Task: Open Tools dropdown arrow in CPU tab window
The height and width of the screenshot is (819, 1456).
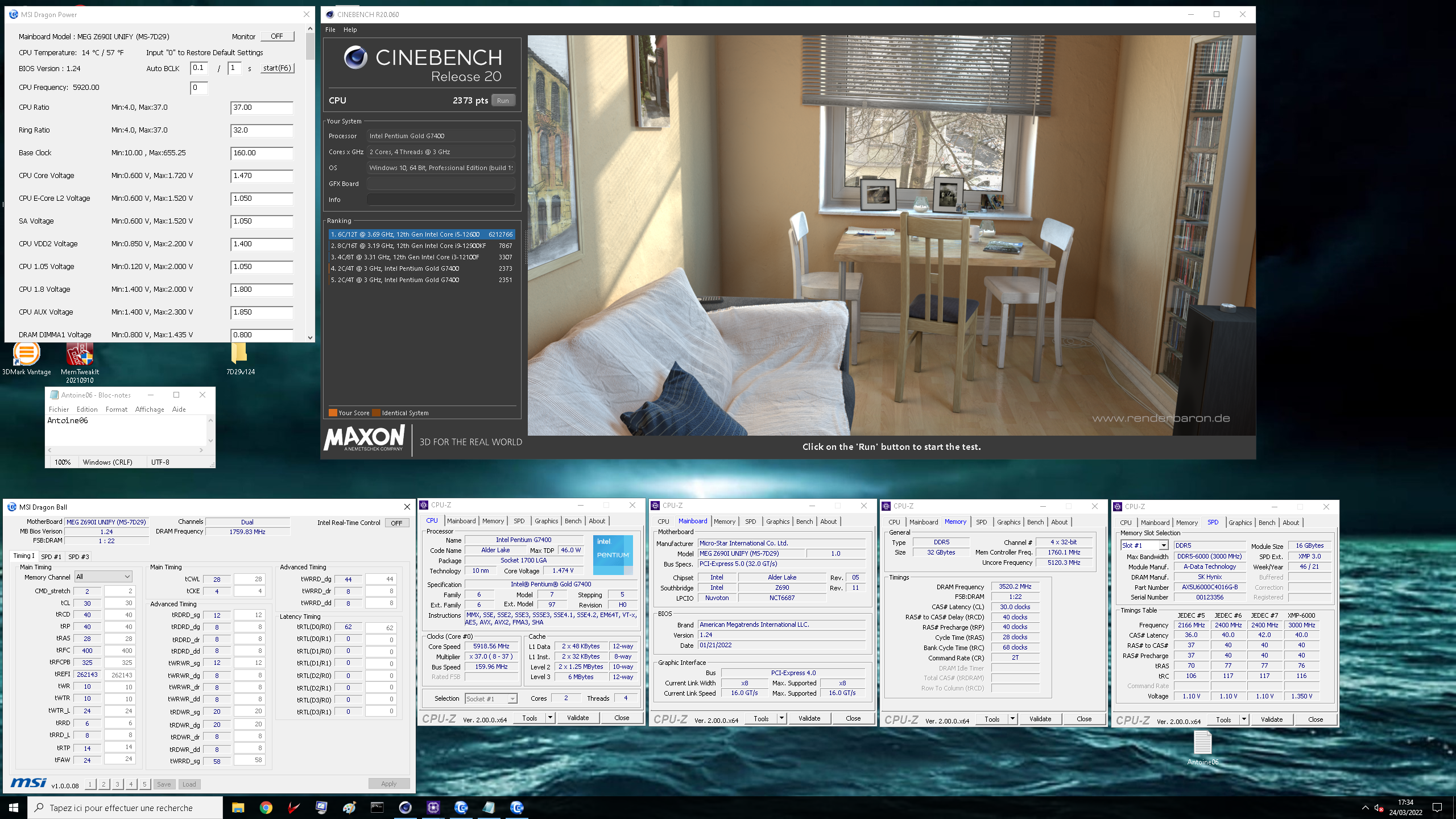Action: point(550,718)
